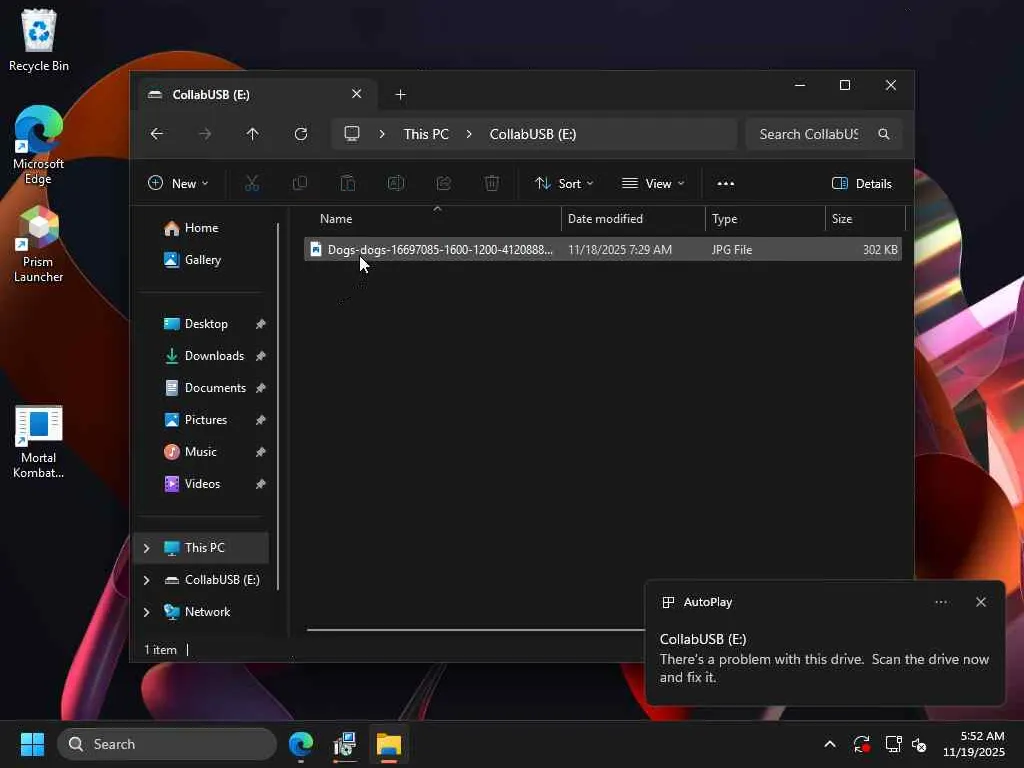Viewport: 1024px width, 768px height.
Task: Click AutoPlay problem with drive message
Action: click(824, 668)
